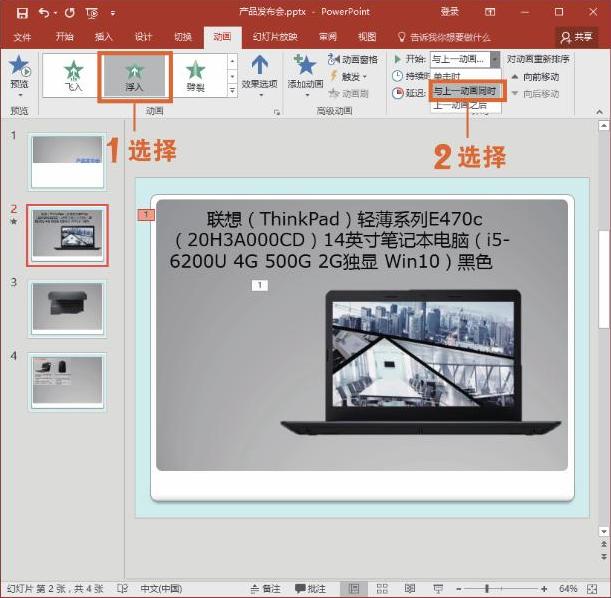Toggle the ribbon display options icon
This screenshot has height=598, width=611.
[x=490, y=12]
